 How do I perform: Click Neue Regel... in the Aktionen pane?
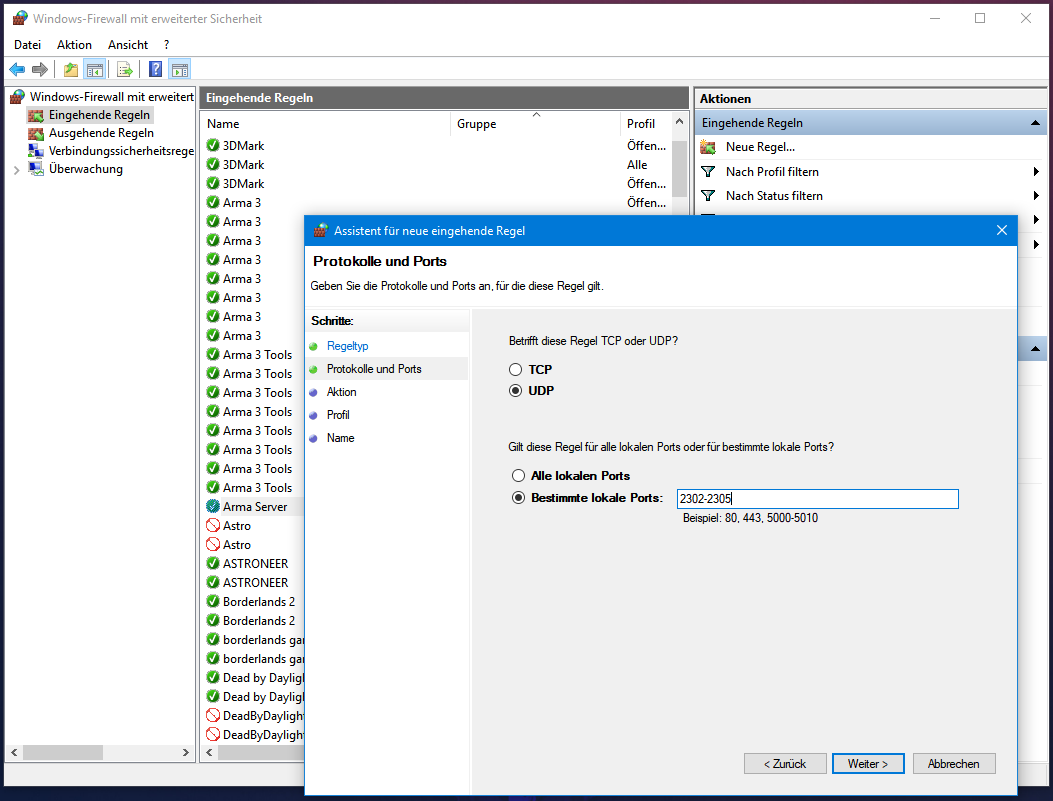760,147
